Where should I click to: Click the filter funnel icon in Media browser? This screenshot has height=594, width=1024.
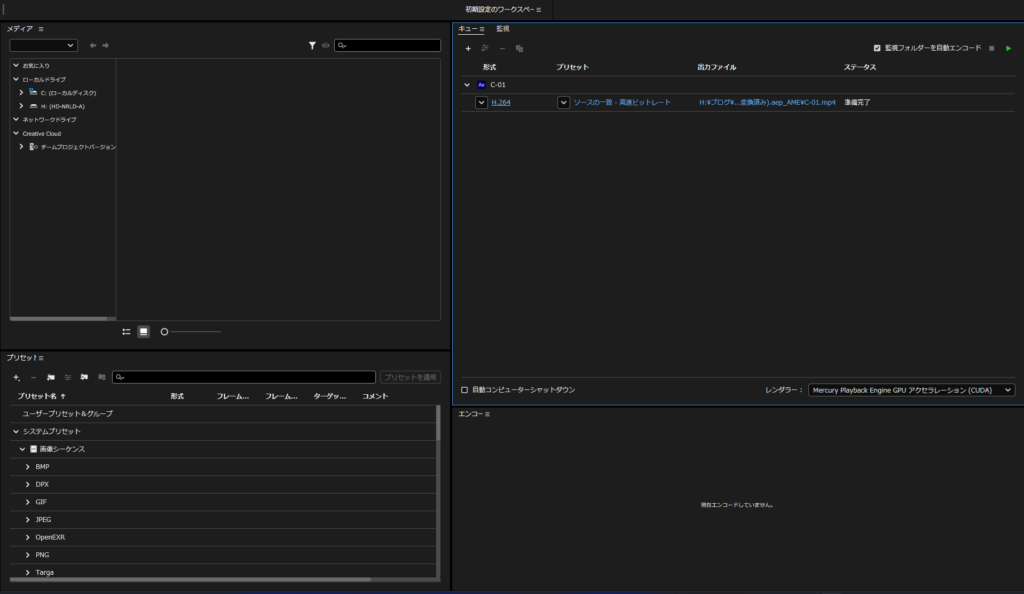[x=312, y=45]
